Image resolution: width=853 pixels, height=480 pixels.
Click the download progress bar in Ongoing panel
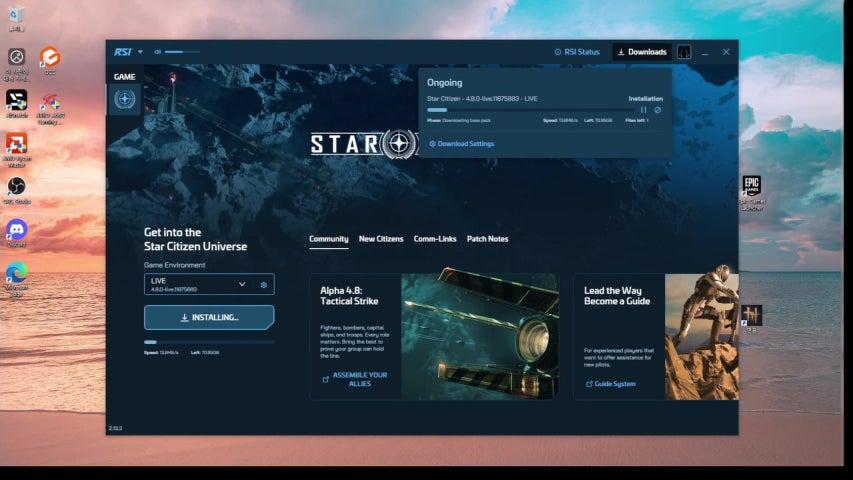(x=530, y=110)
